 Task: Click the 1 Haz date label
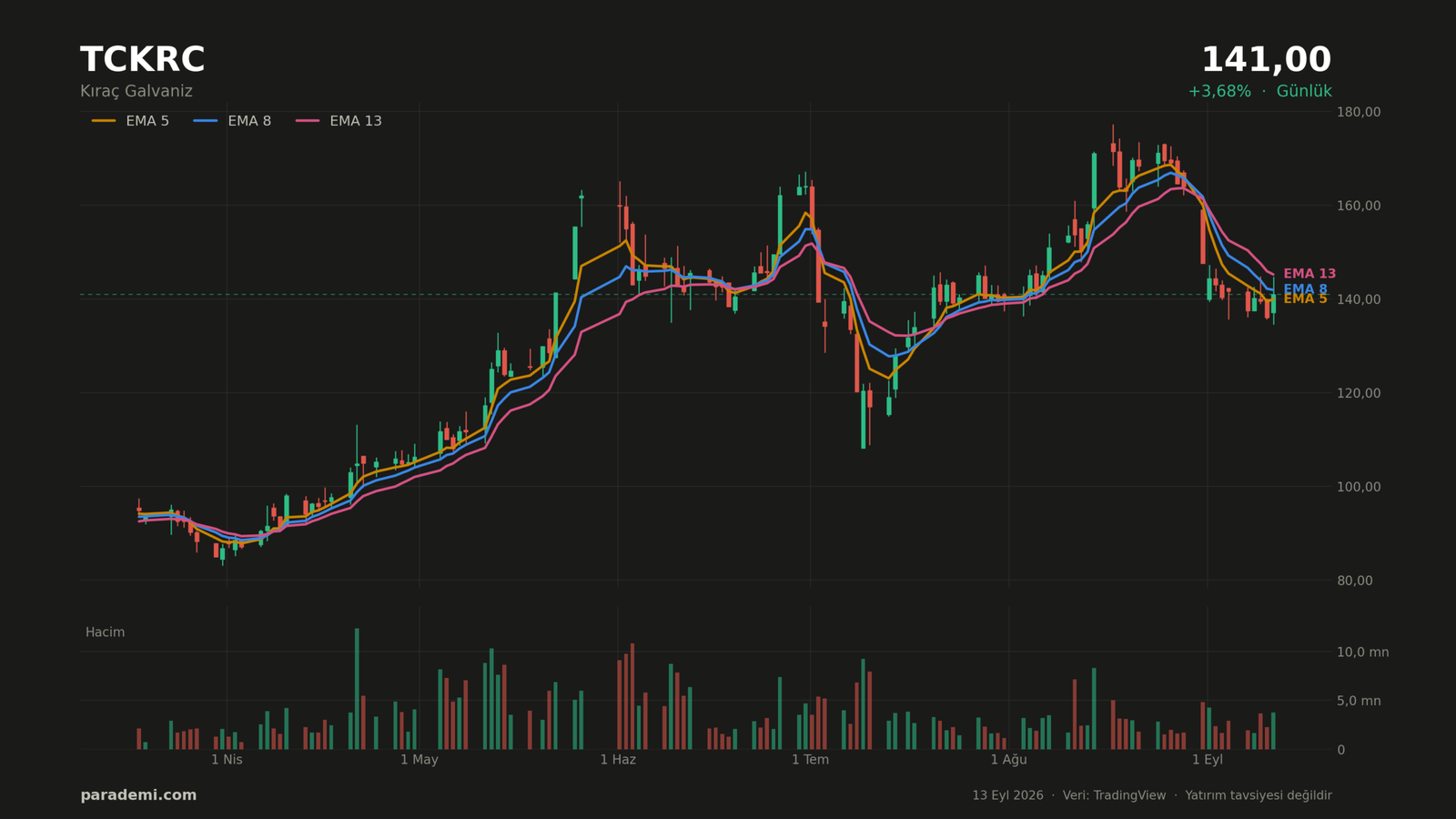pos(618,760)
